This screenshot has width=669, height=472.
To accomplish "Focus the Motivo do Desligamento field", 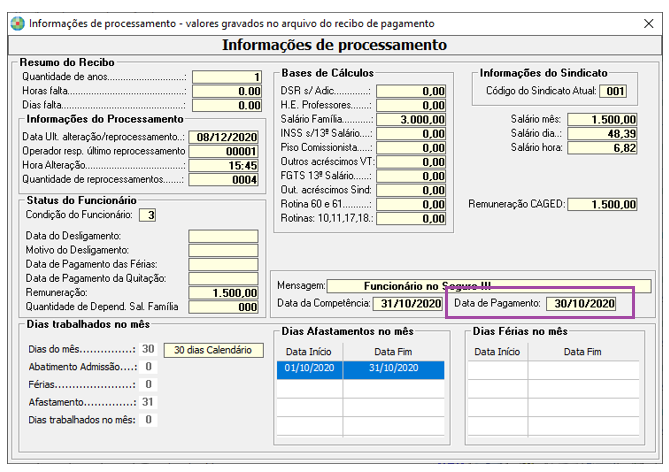I will [x=224, y=250].
